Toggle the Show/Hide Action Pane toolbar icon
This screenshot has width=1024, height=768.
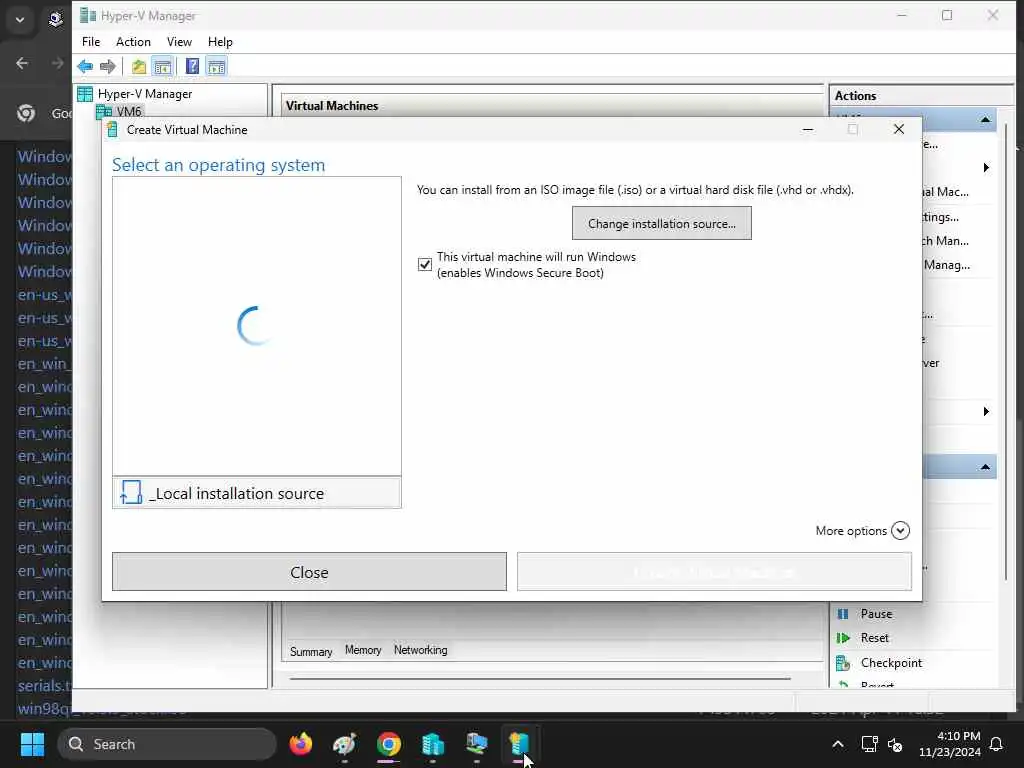pos(216,66)
